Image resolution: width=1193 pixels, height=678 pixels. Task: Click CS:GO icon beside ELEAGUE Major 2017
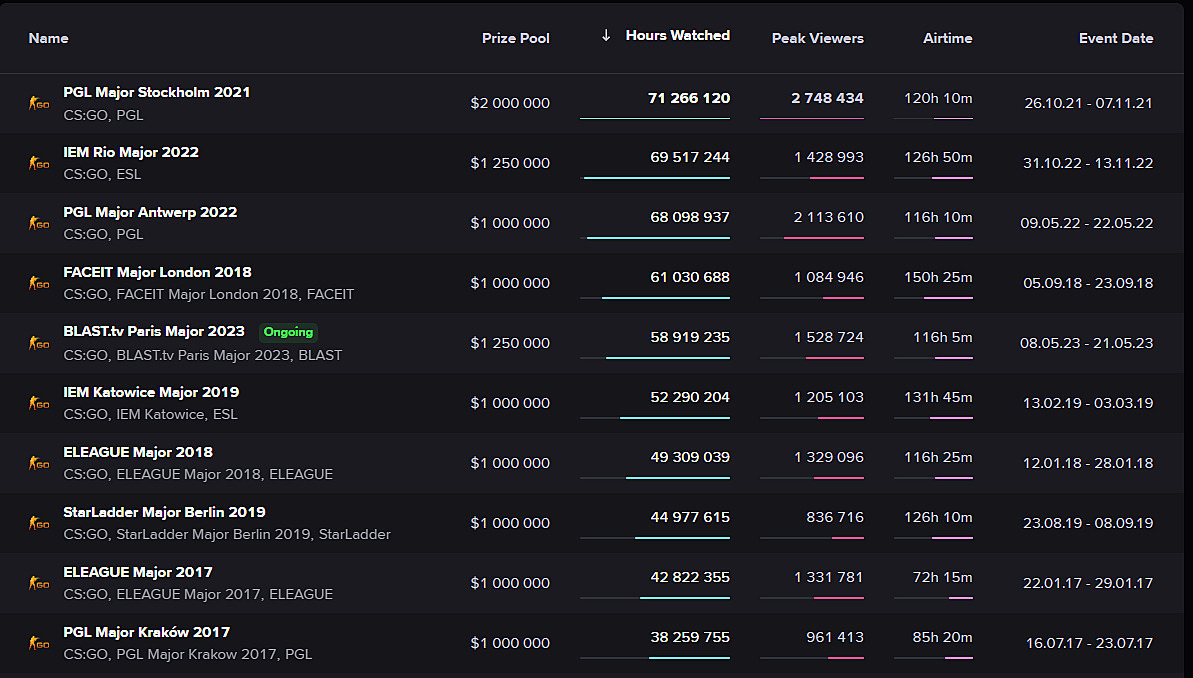pyautogui.click(x=39, y=583)
